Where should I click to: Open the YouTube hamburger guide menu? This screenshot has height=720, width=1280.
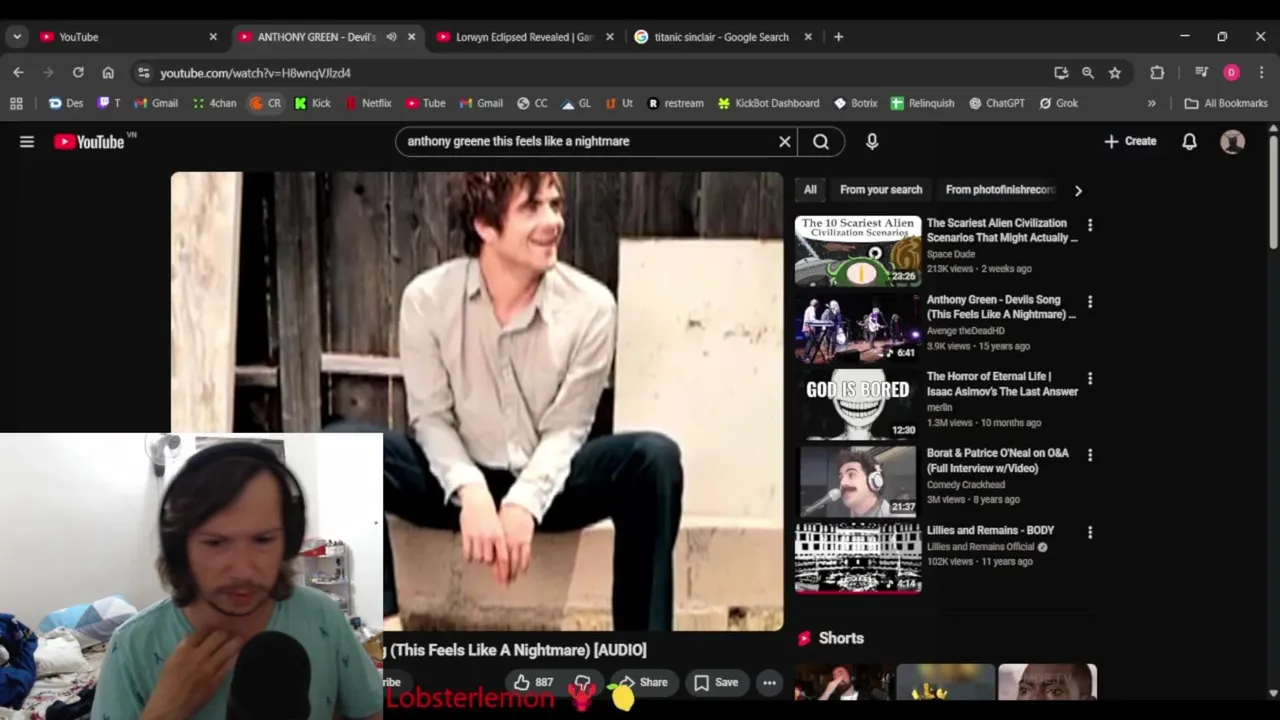[x=27, y=142]
